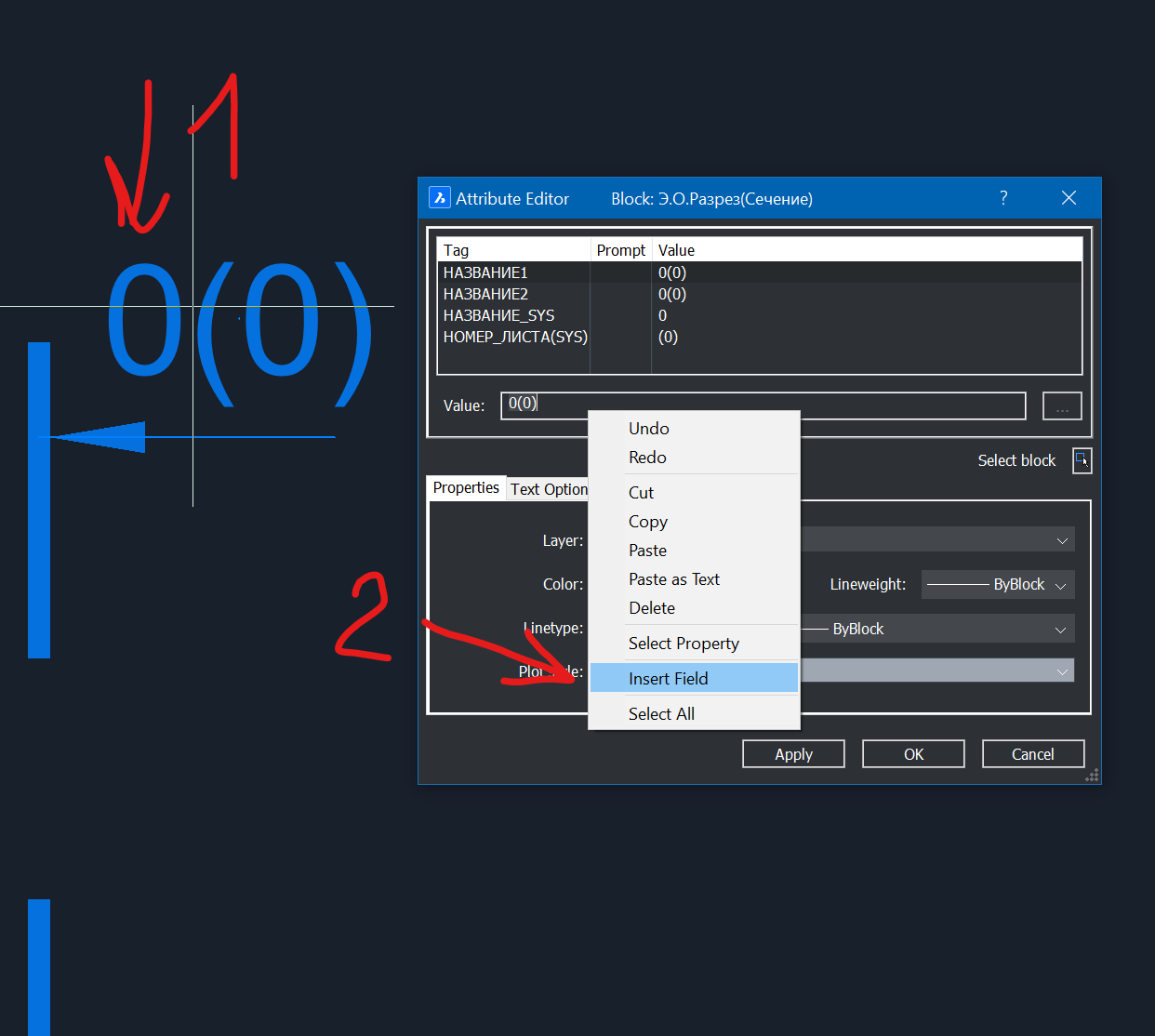Close the Attribute Editor dialog
The width and height of the screenshot is (1155, 1036).
(1069, 198)
